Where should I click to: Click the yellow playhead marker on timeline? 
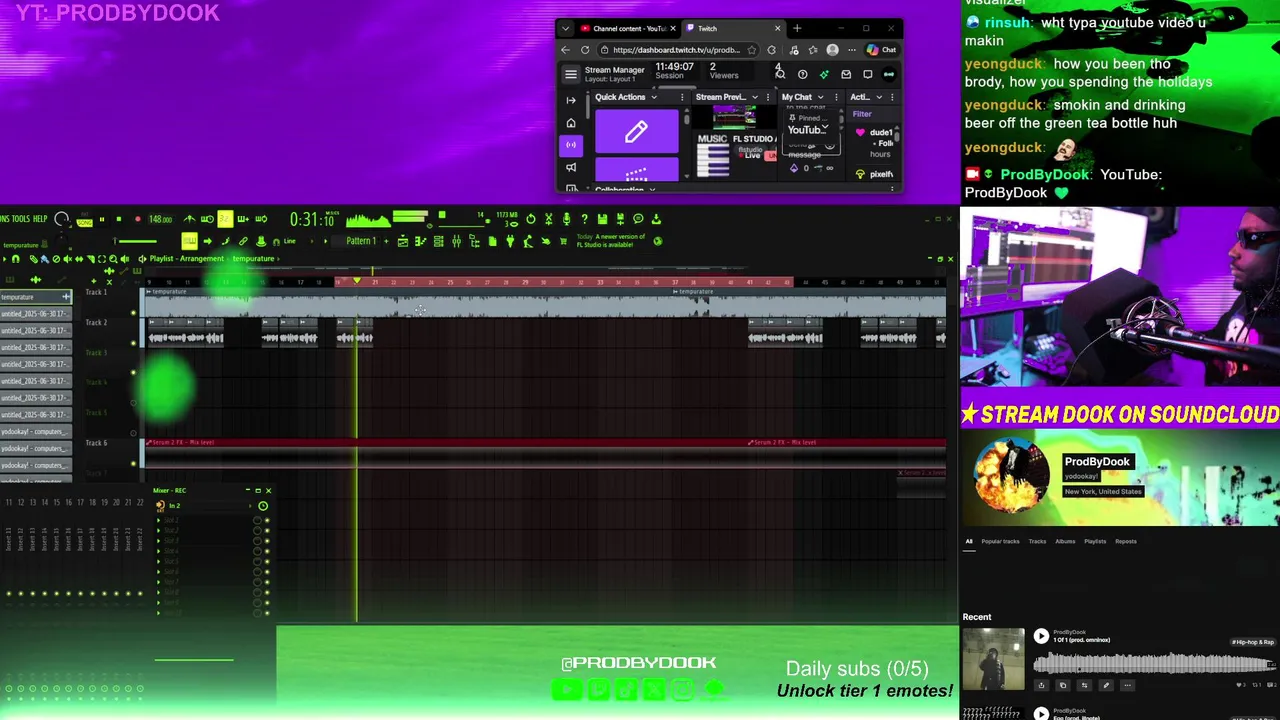(356, 281)
